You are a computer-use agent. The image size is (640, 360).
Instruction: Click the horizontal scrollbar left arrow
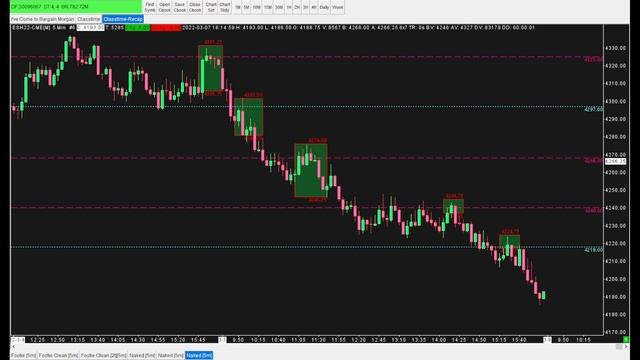[x=13, y=347]
